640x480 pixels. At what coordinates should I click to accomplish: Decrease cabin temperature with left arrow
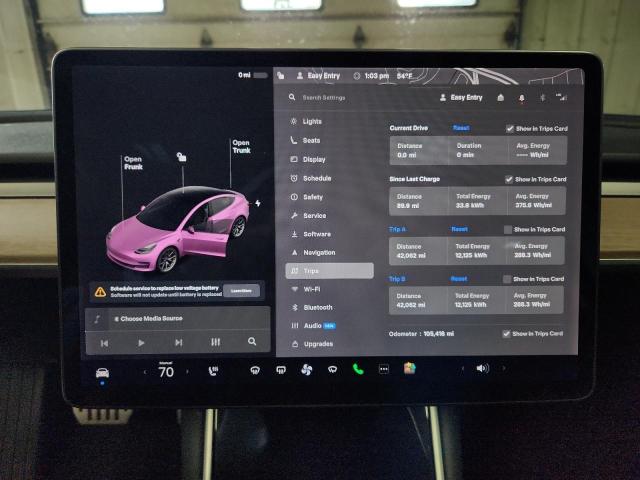[144, 371]
